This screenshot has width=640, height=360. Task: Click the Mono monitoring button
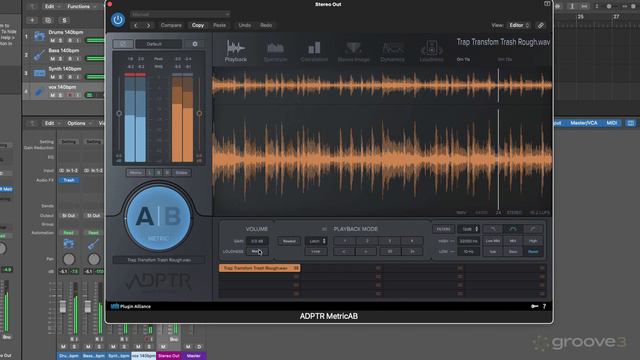click(136, 173)
